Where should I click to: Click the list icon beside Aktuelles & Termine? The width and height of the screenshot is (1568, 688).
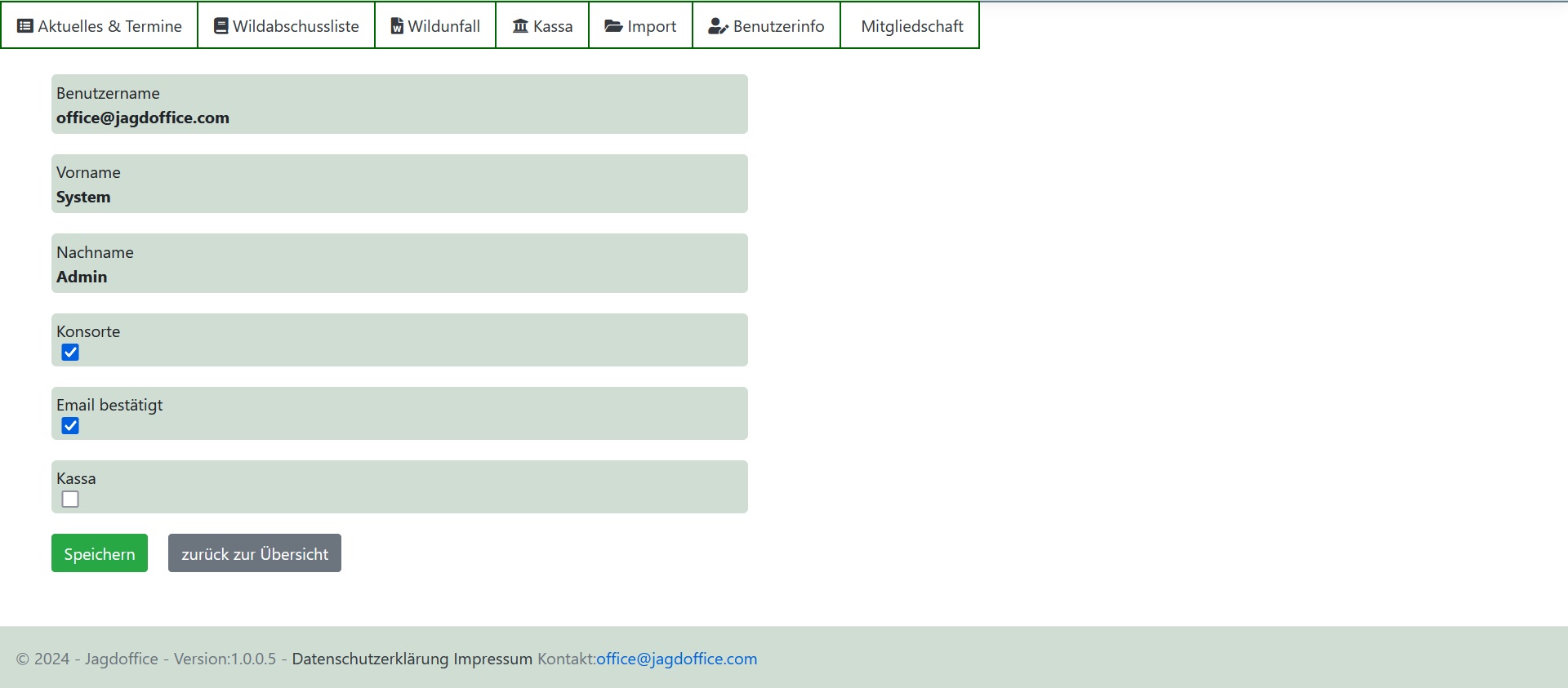[25, 26]
